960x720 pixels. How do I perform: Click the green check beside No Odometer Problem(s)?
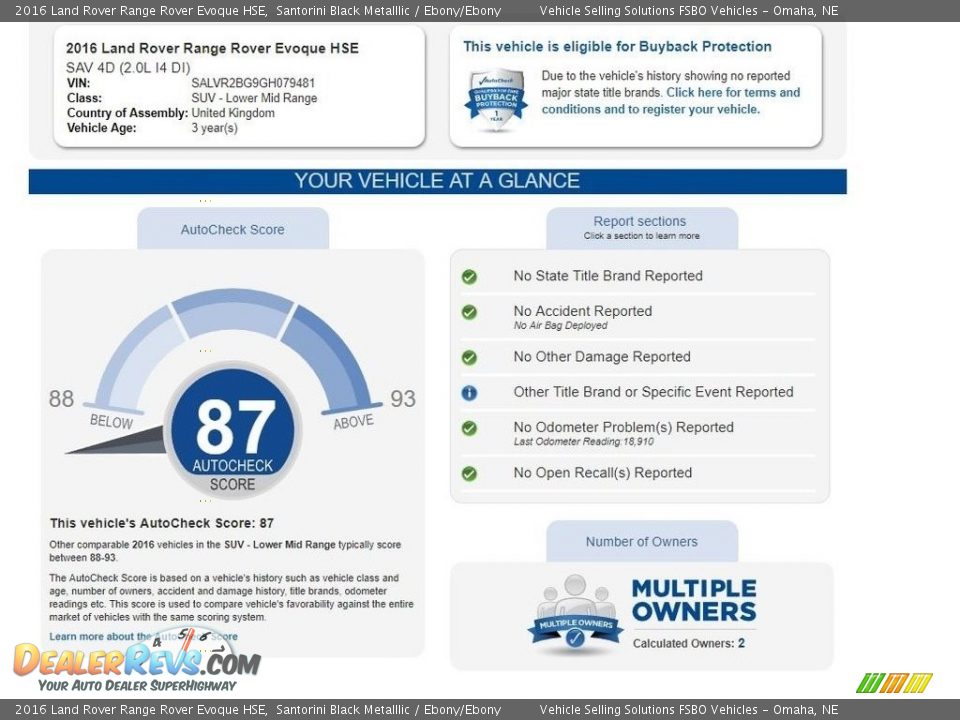tap(470, 429)
